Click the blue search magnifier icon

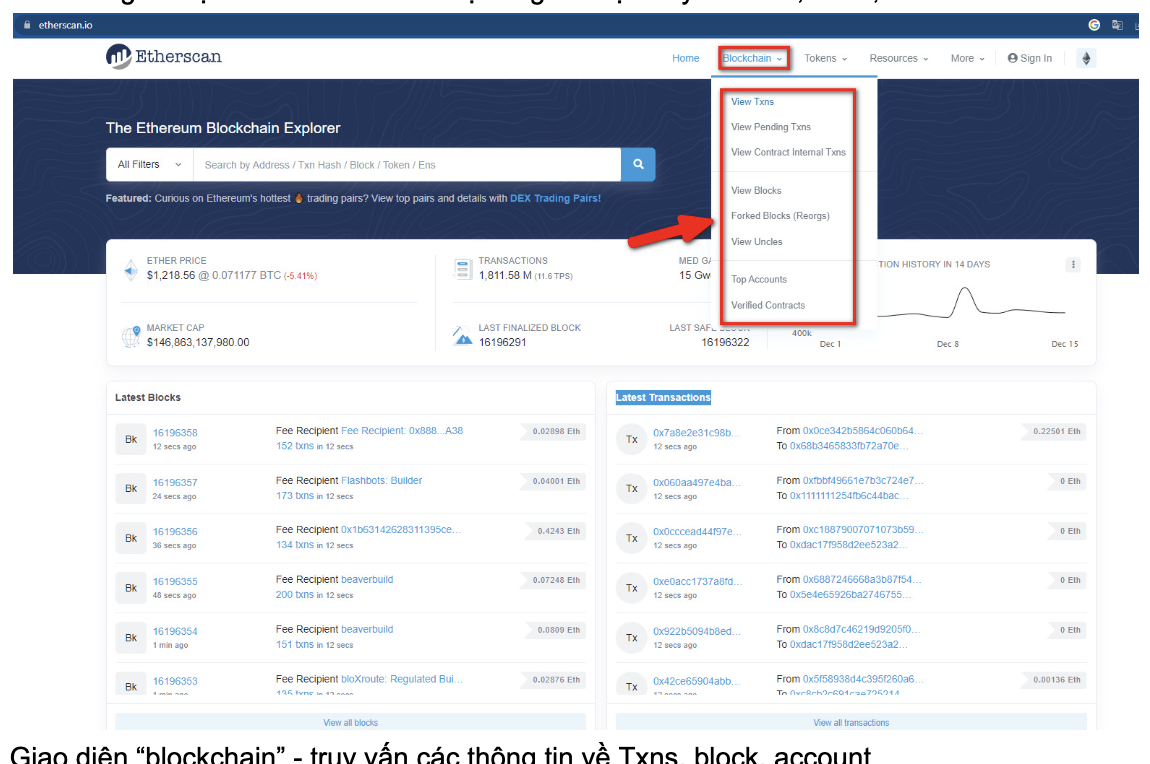click(638, 164)
